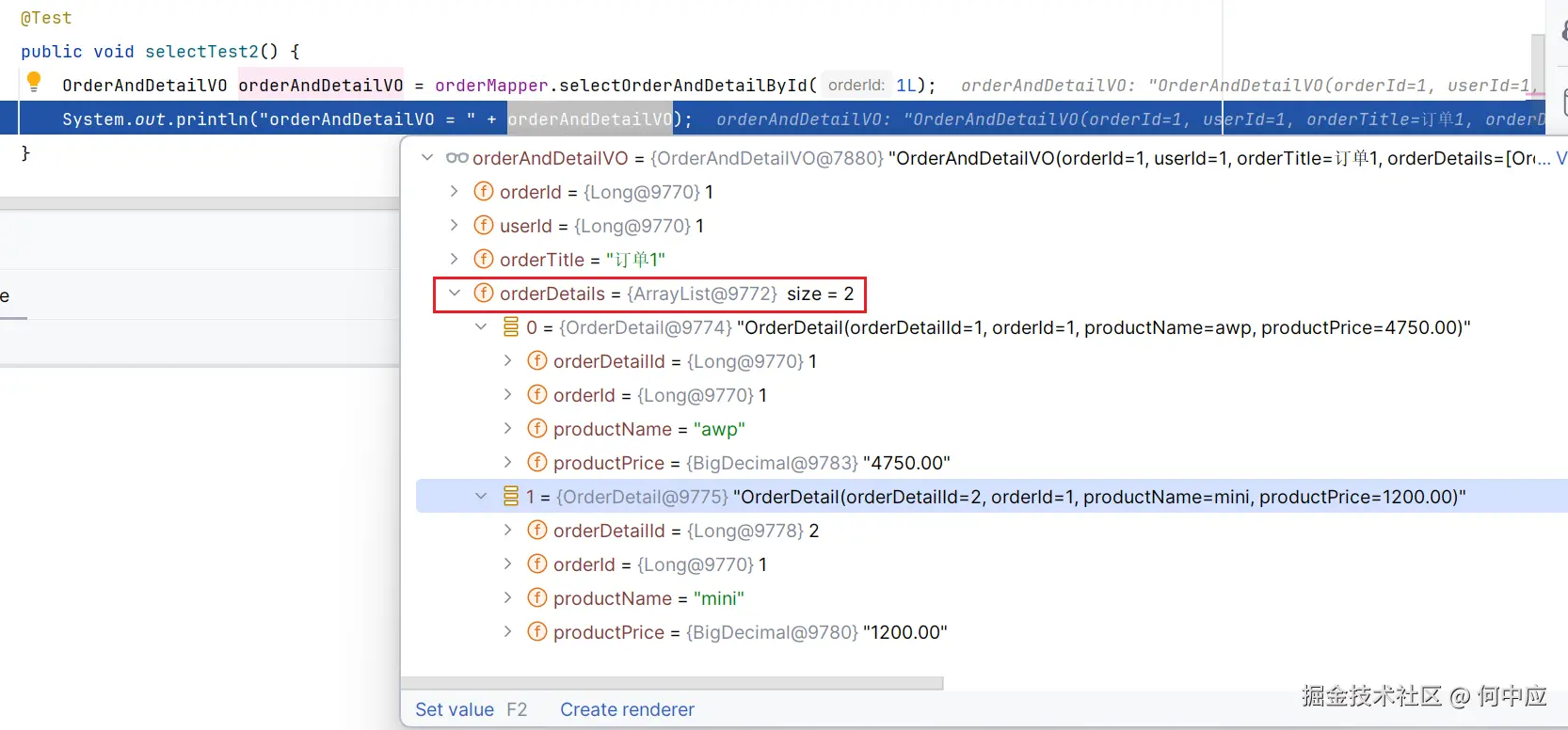This screenshot has height=730, width=1568.
Task: Click the orderId: parameter hint in code
Action: (856, 86)
